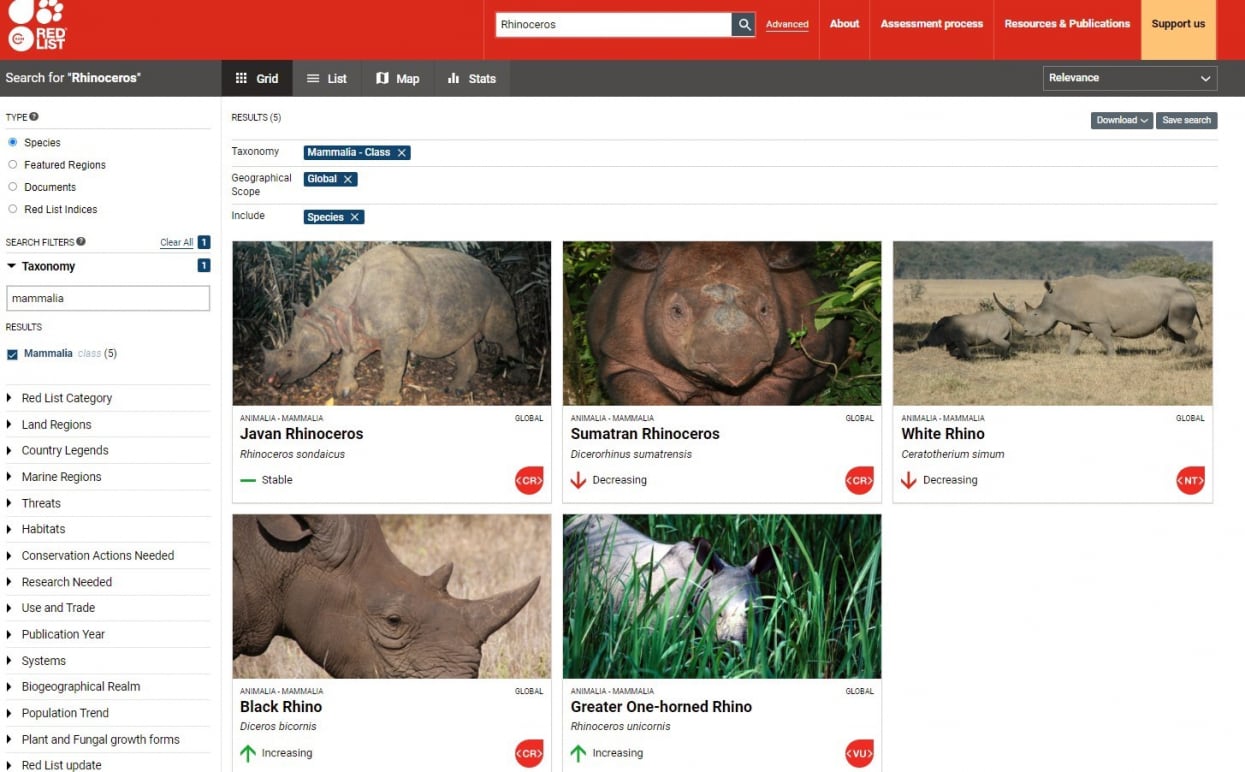Click the search magnifier icon

(743, 25)
